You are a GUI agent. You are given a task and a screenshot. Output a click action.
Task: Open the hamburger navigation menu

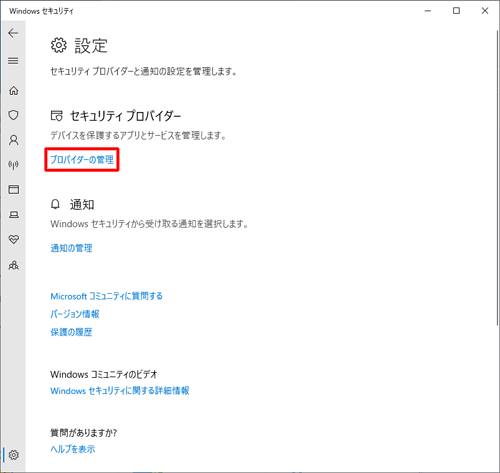click(13, 61)
